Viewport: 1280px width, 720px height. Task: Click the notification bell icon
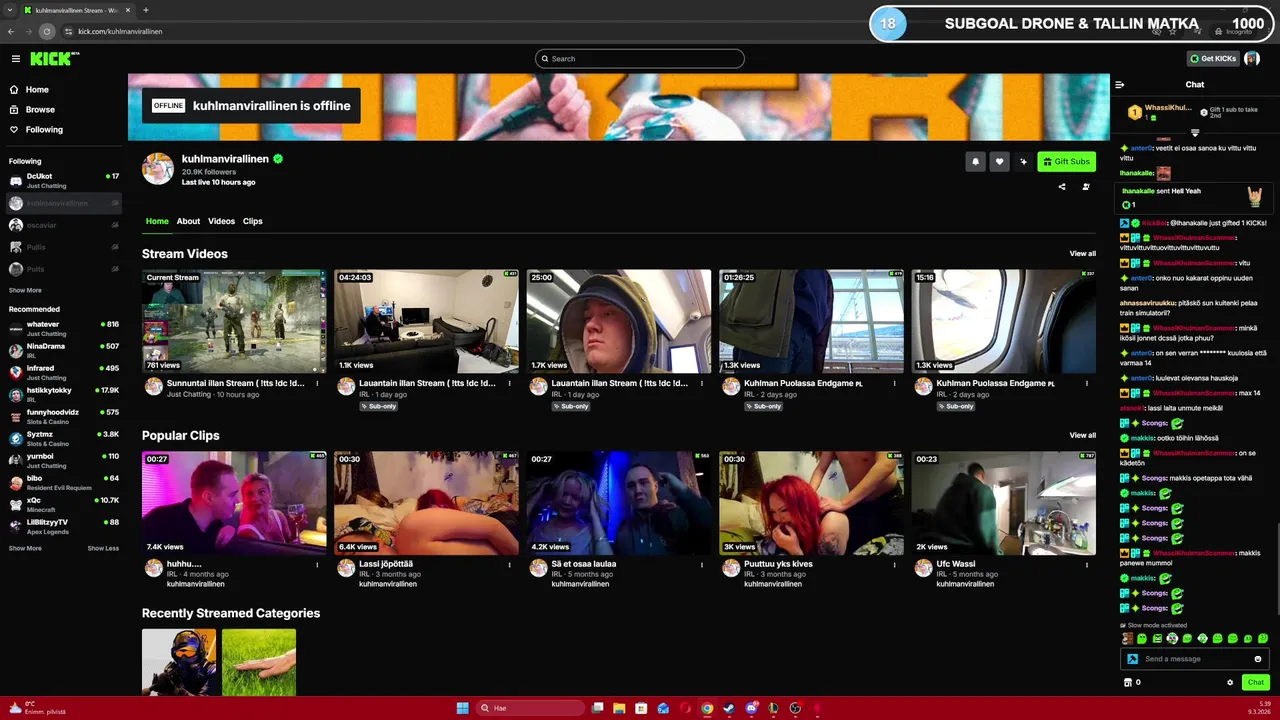point(975,162)
